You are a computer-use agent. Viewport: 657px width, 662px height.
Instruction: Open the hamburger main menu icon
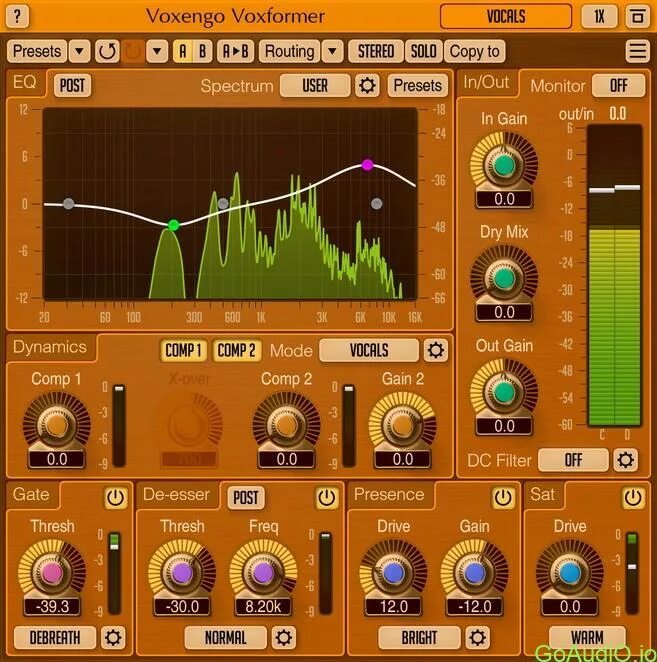pyautogui.click(x=638, y=51)
